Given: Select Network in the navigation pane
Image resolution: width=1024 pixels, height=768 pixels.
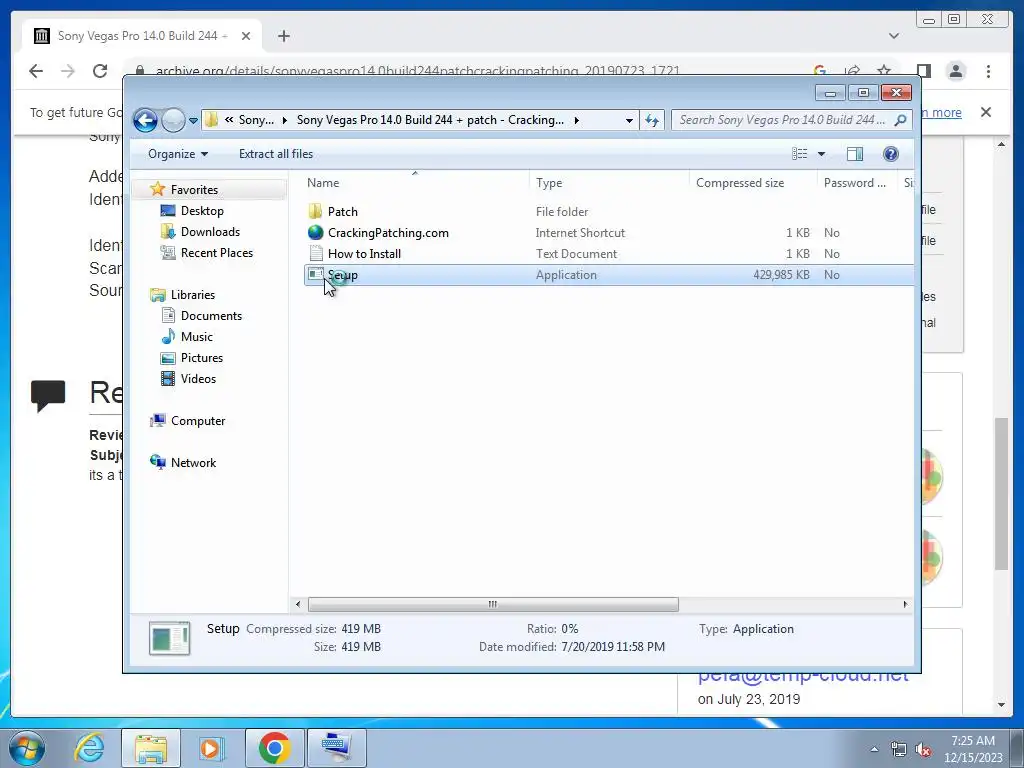Looking at the screenshot, I should (x=193, y=462).
